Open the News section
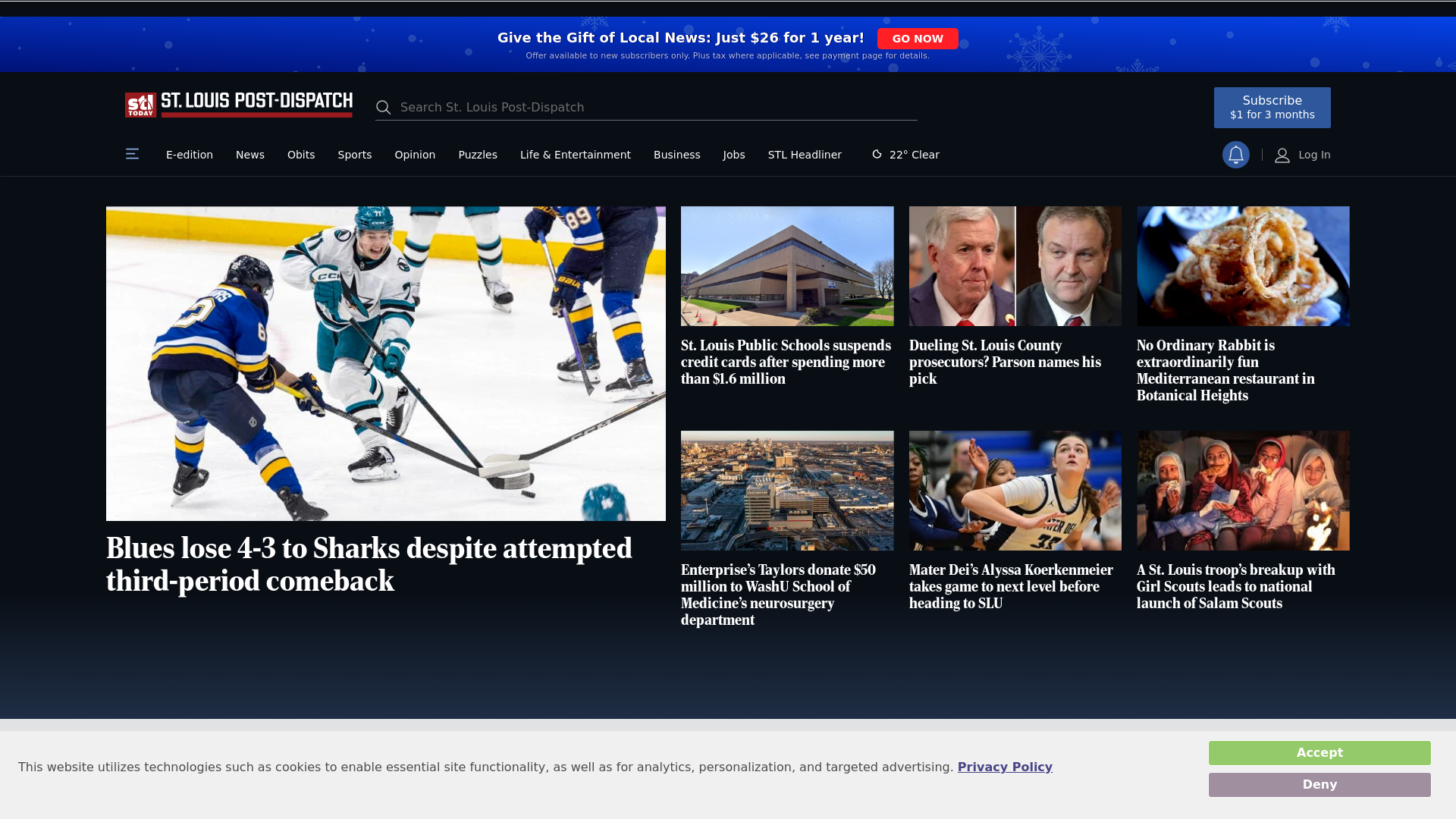The width and height of the screenshot is (1456, 819). point(250,155)
